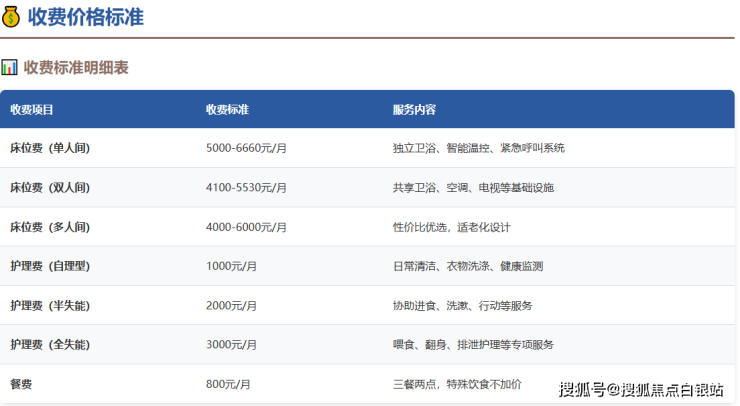The width and height of the screenshot is (740, 406).
Task: Select the 护理费（全失能）row label
Action: coord(50,344)
